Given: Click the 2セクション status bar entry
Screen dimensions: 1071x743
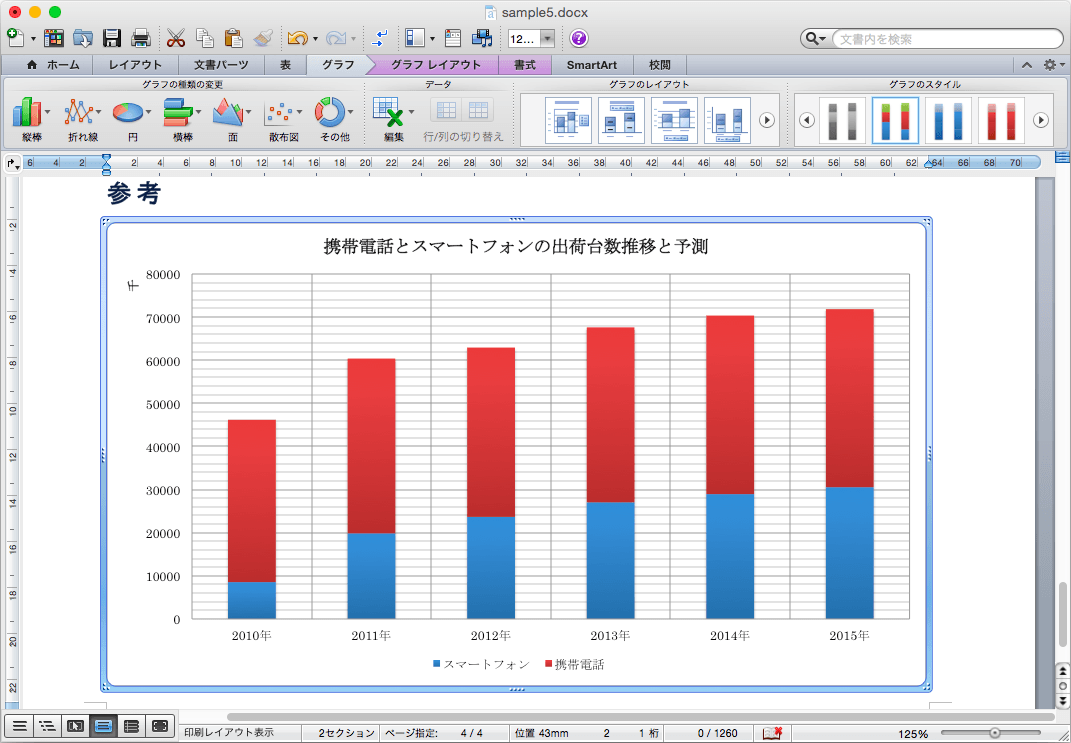Looking at the screenshot, I should [x=346, y=733].
